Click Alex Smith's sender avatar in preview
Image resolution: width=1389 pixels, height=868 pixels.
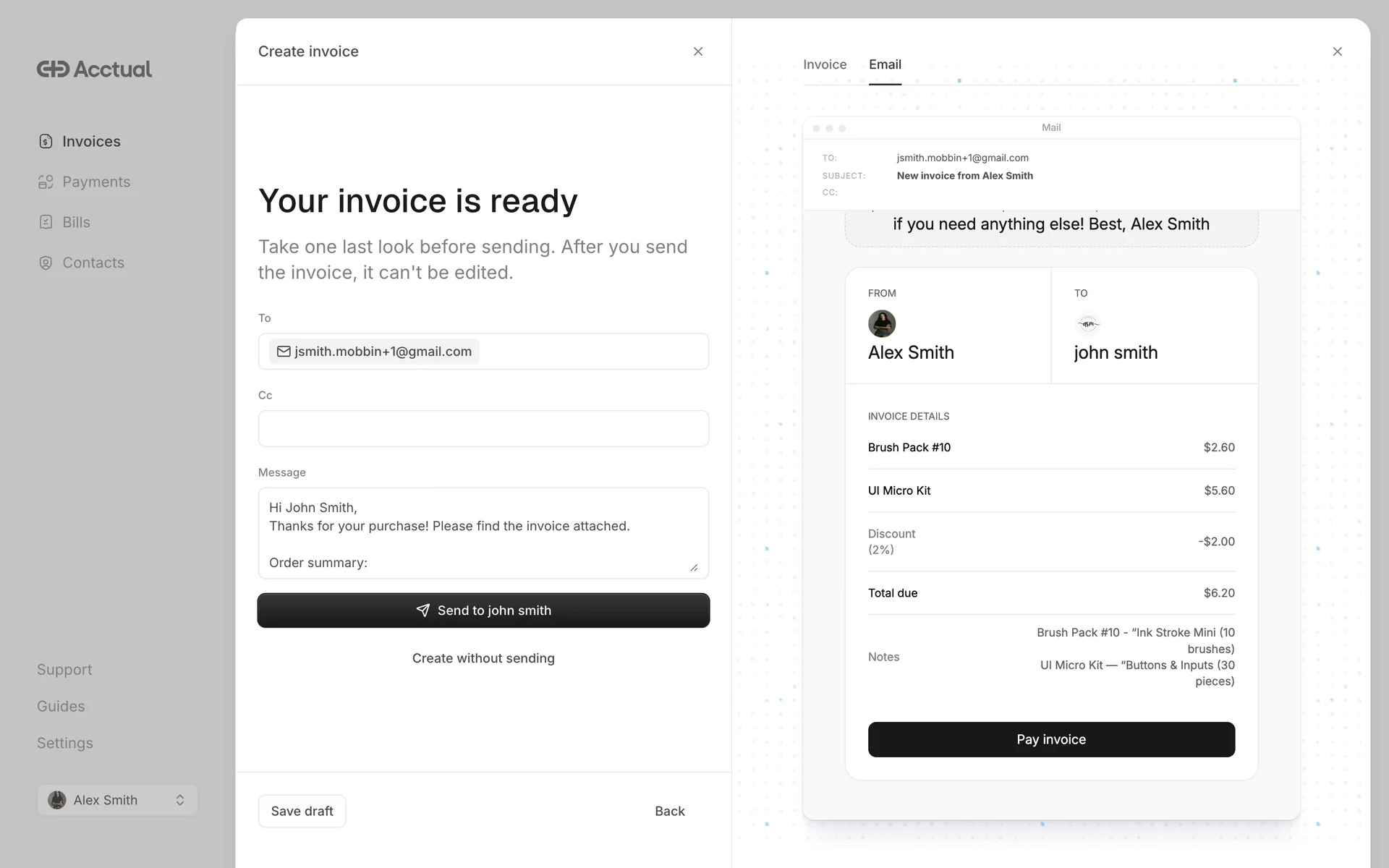coord(881,323)
